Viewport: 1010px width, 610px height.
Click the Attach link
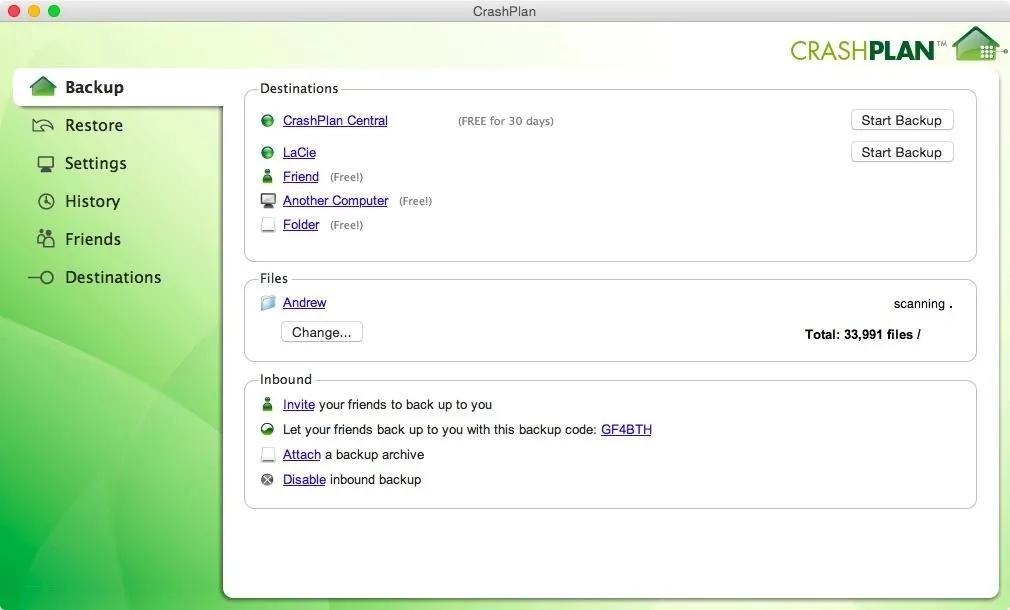click(x=301, y=454)
